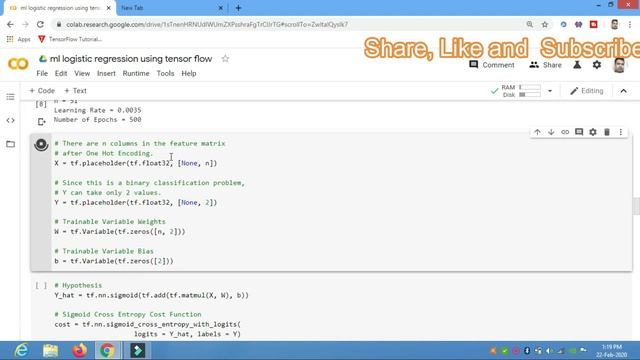Image resolution: width=640 pixels, height=360 pixels.
Task: Click the Disk usage bar
Action: pos(530,95)
